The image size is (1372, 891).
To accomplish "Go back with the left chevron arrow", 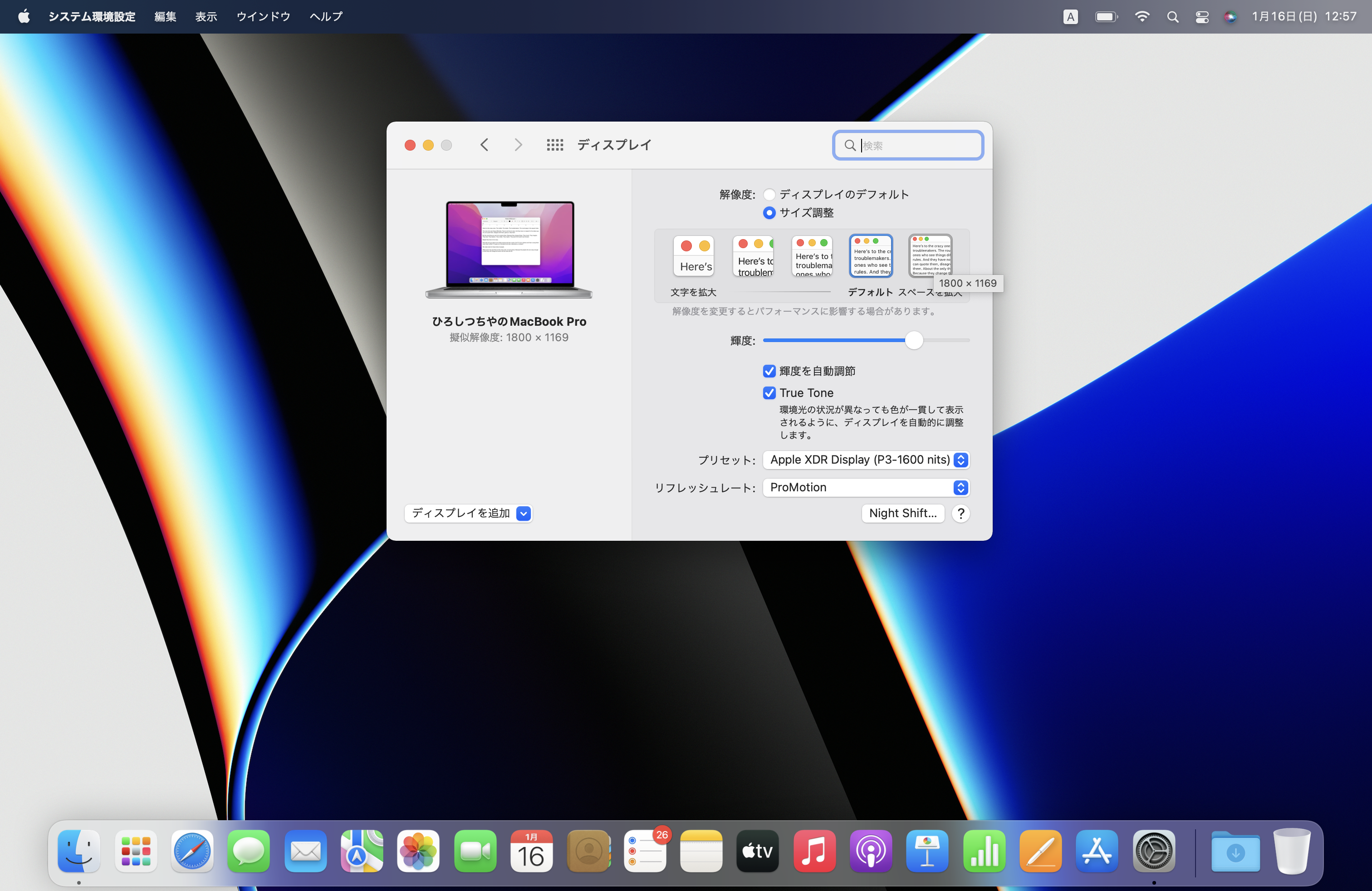I will click(484, 145).
